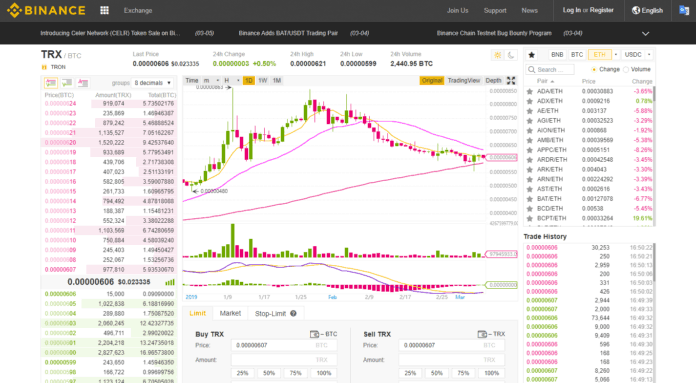This screenshot has height=383, width=696.
Task: Open the Support link
Action: [x=495, y=10]
